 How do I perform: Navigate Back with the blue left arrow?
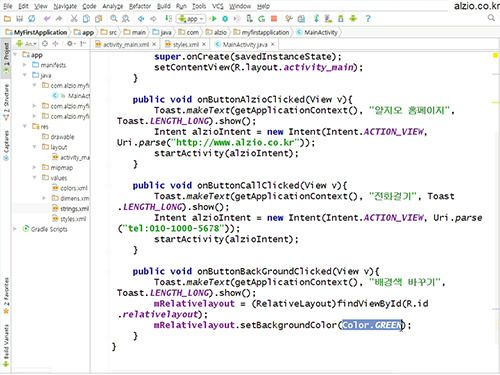[141, 19]
